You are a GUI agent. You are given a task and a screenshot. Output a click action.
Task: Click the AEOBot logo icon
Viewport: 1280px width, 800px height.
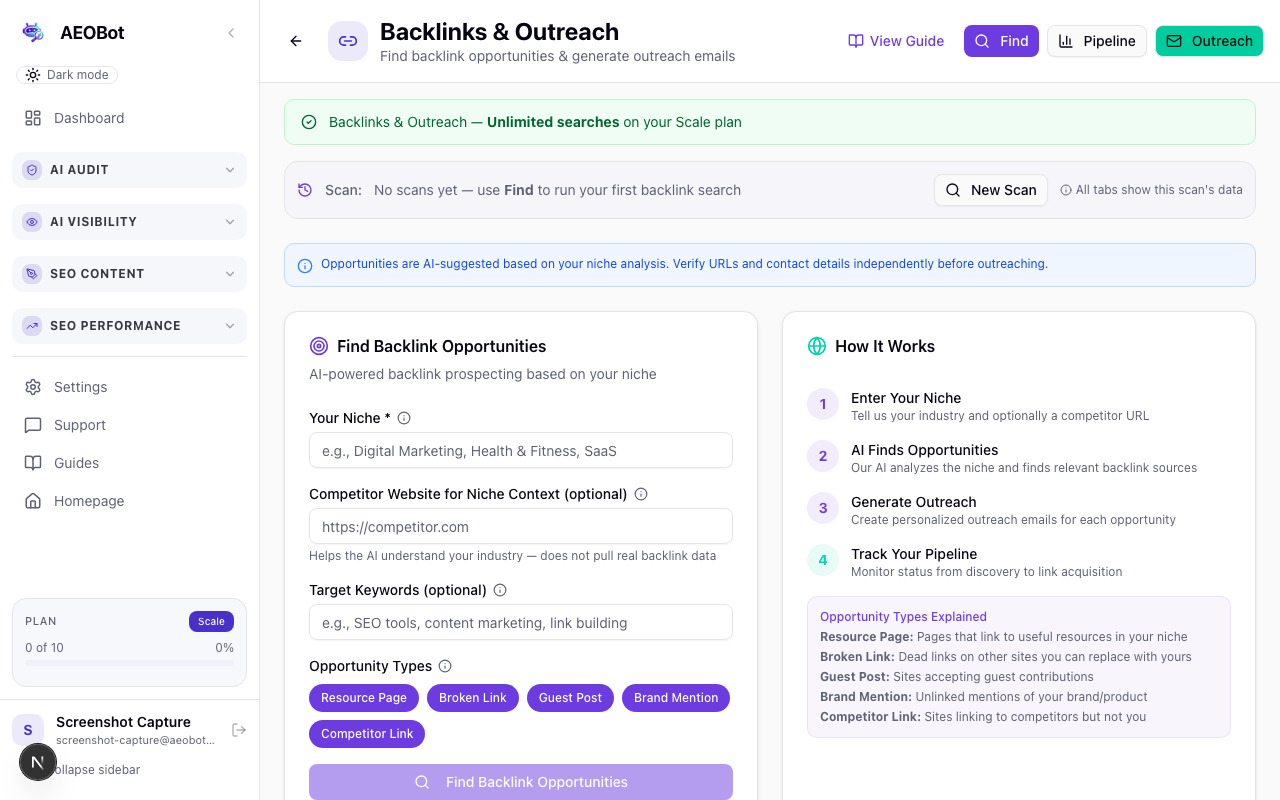[33, 33]
